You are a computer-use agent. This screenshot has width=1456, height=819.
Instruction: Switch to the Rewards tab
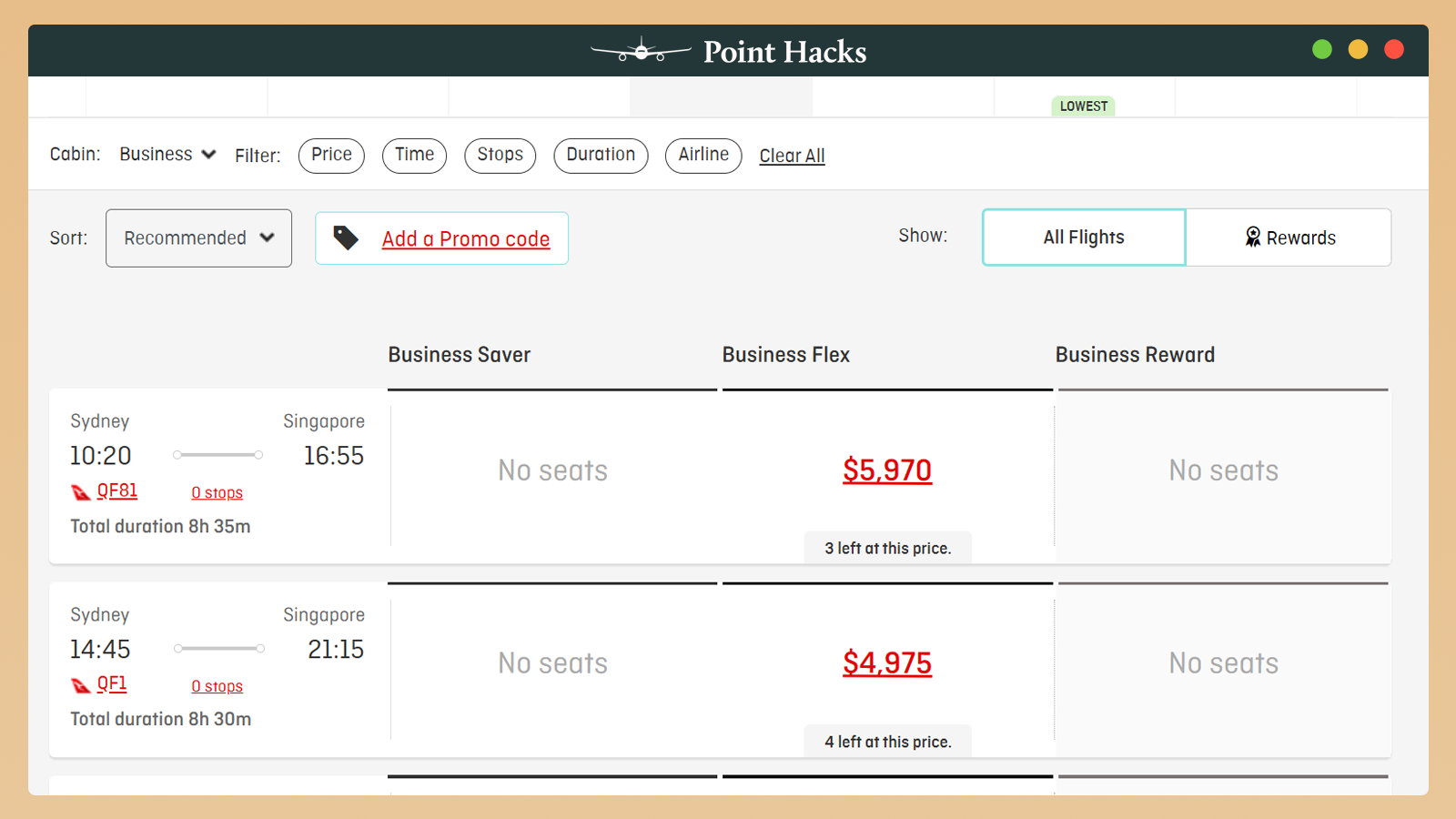[1289, 238]
